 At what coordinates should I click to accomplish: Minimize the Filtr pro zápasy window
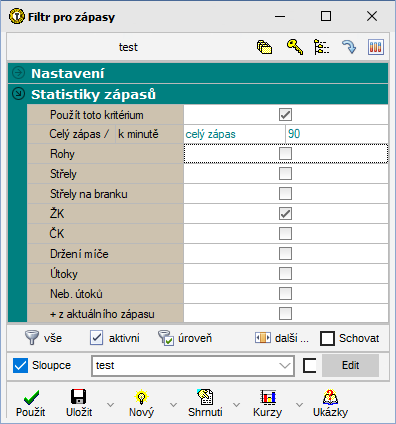(x=280, y=16)
